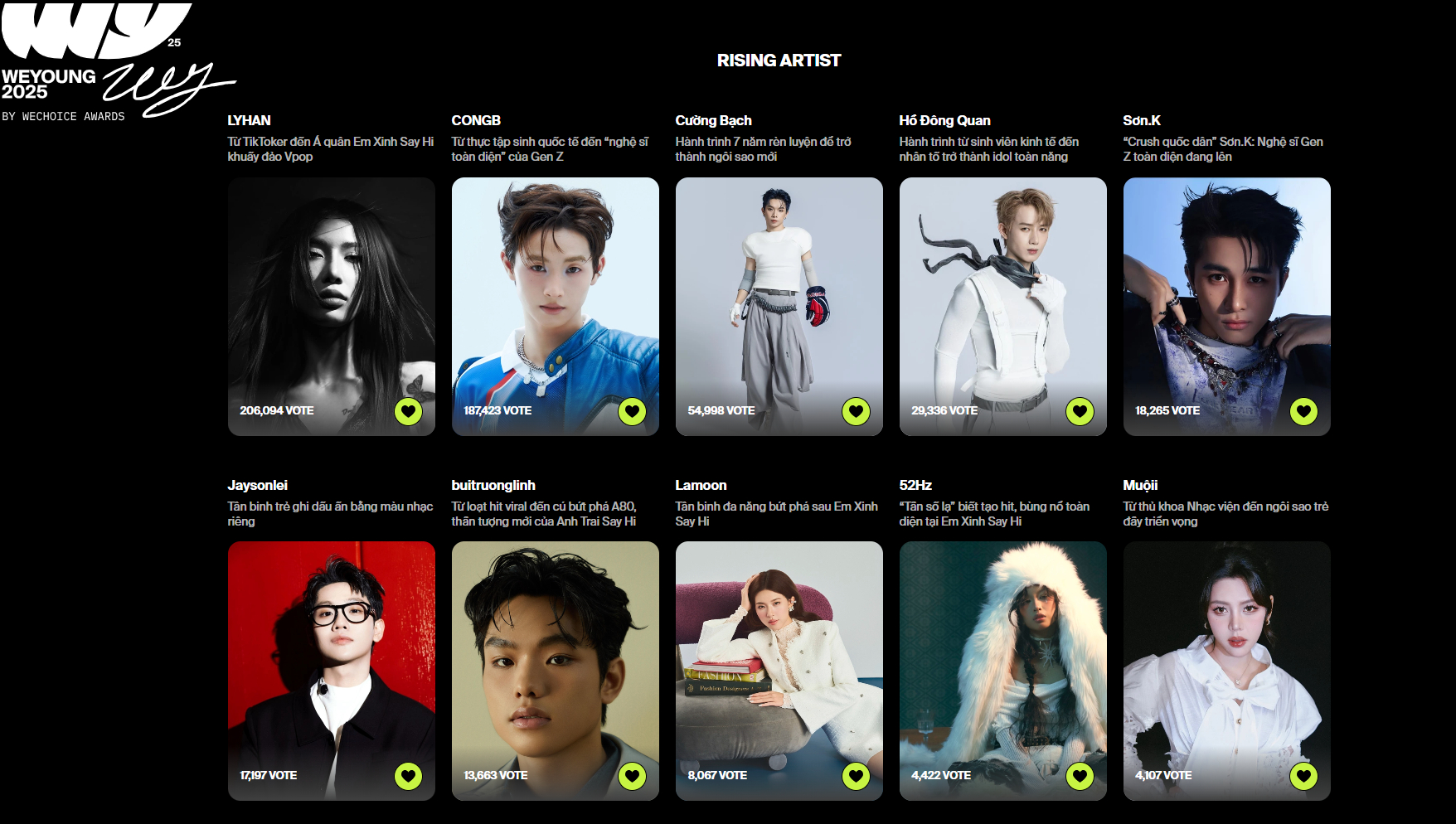Image resolution: width=1456 pixels, height=824 pixels.
Task: Click the heart vote icon on LYHAN's card
Action: point(408,411)
